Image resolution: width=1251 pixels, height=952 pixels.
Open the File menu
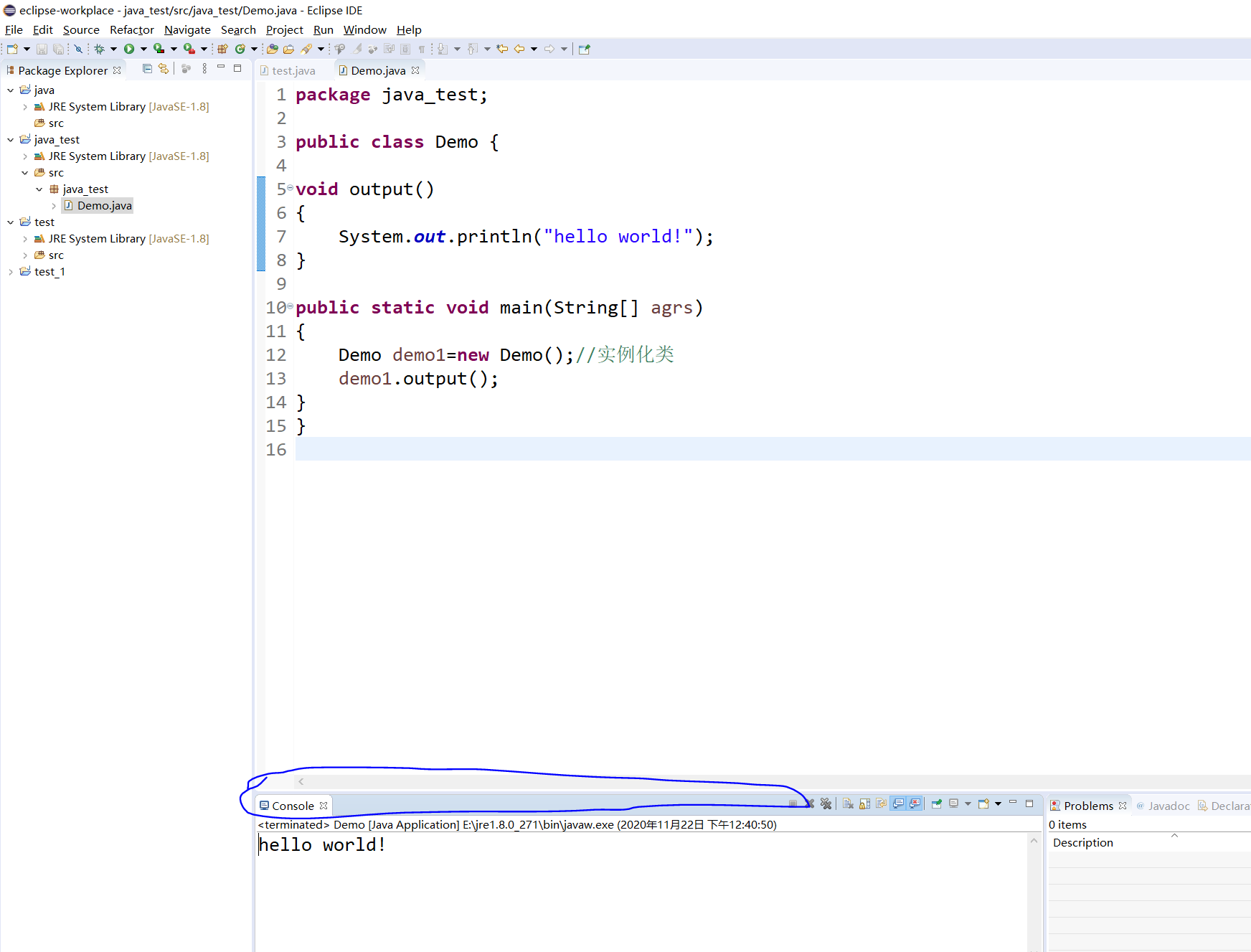pyautogui.click(x=14, y=29)
